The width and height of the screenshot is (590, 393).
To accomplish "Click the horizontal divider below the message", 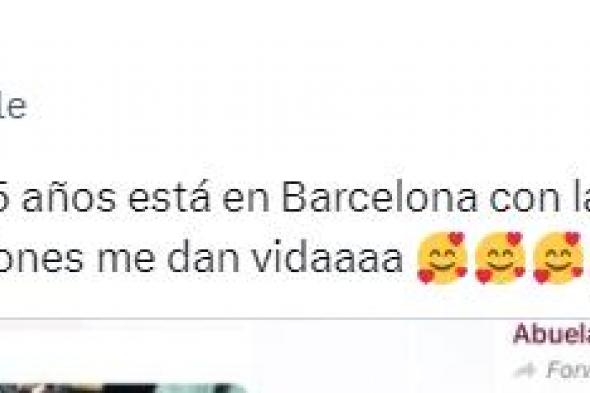I will coord(295,319).
